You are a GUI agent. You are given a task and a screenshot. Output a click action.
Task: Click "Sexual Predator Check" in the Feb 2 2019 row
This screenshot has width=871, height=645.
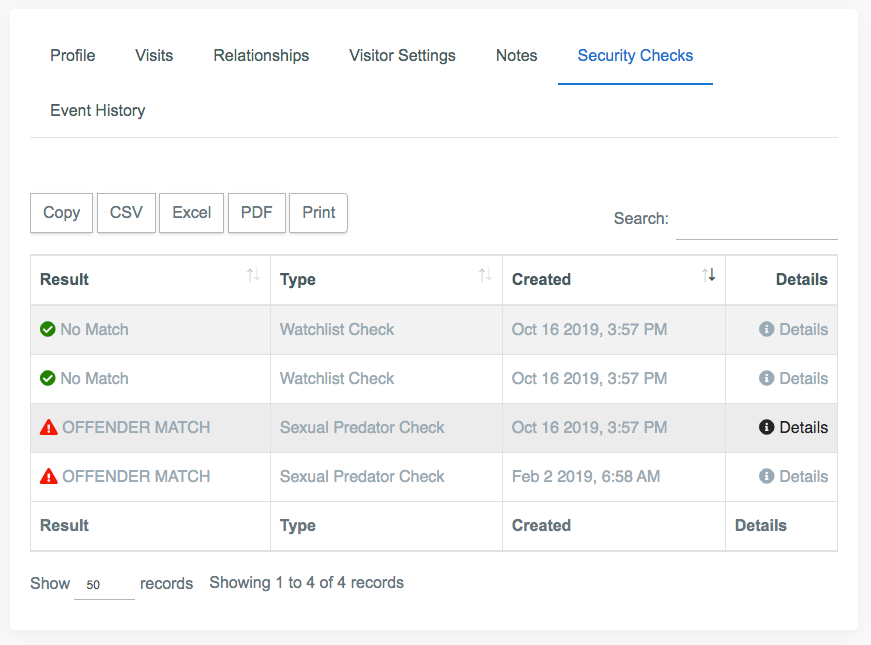click(362, 476)
